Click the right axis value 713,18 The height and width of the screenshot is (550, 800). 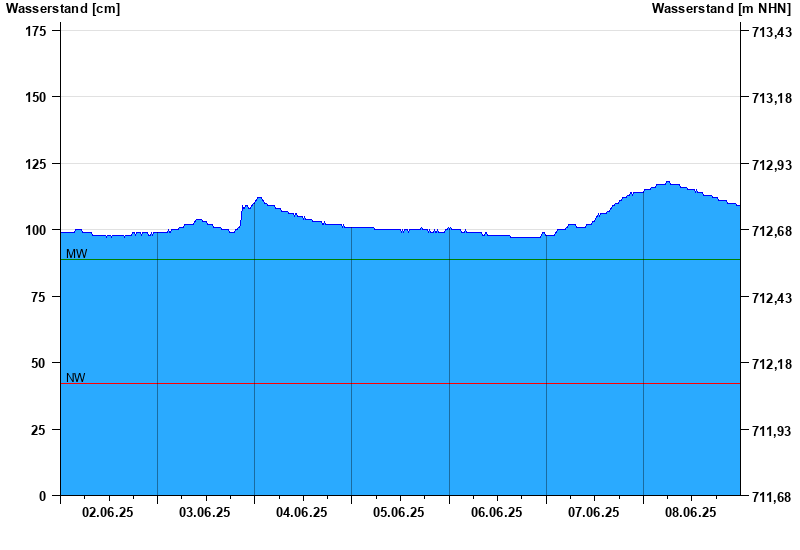coord(772,98)
